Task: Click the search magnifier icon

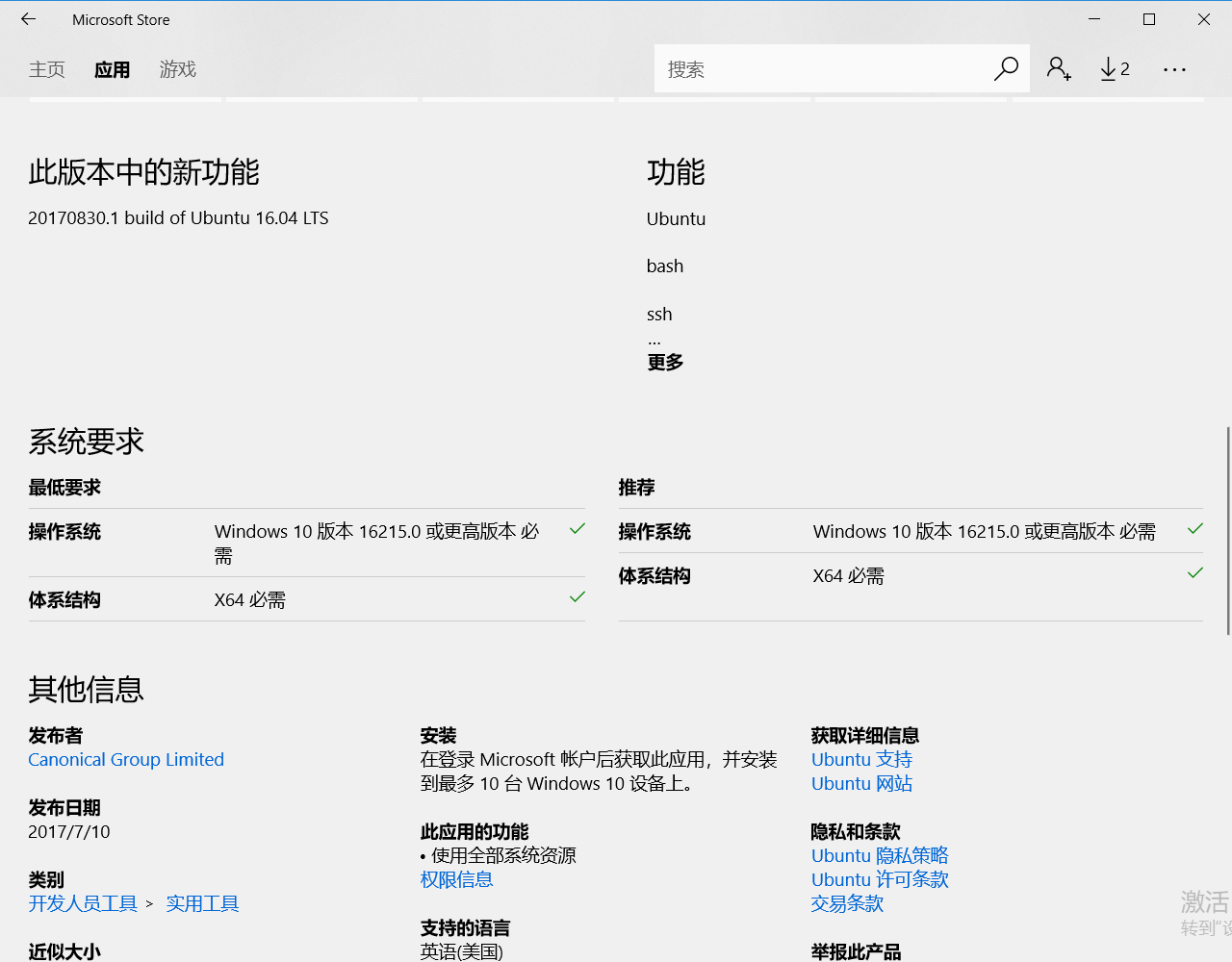Action: [x=1006, y=68]
